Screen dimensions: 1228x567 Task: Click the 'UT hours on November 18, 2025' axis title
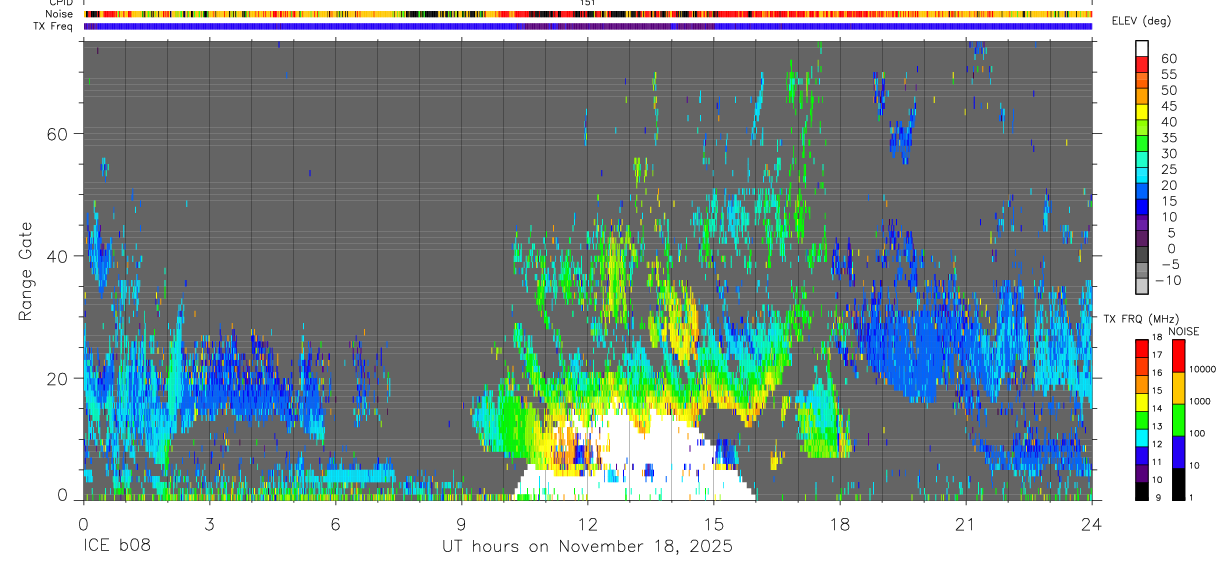[588, 547]
